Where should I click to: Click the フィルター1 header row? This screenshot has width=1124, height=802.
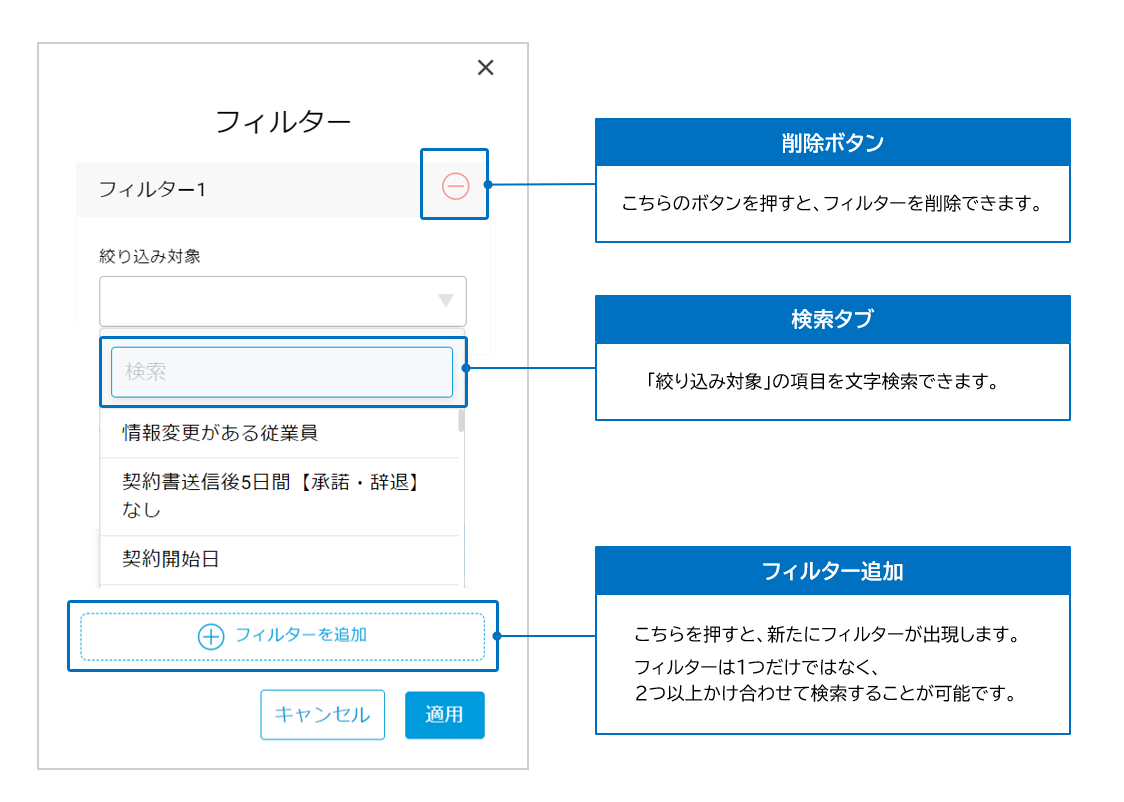pyautogui.click(x=249, y=190)
